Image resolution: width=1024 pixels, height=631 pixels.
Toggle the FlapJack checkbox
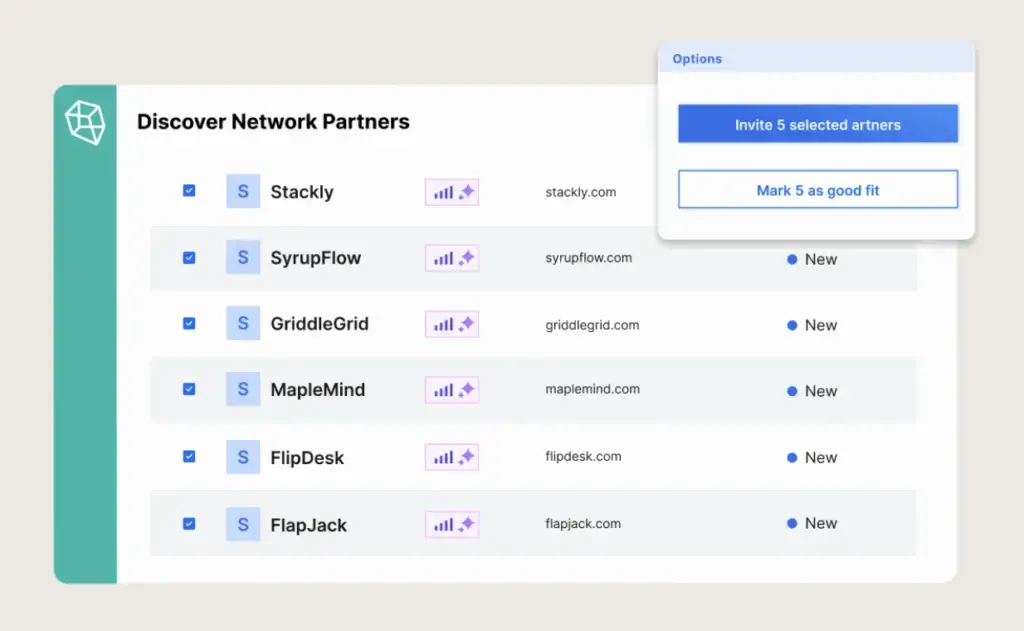click(189, 523)
